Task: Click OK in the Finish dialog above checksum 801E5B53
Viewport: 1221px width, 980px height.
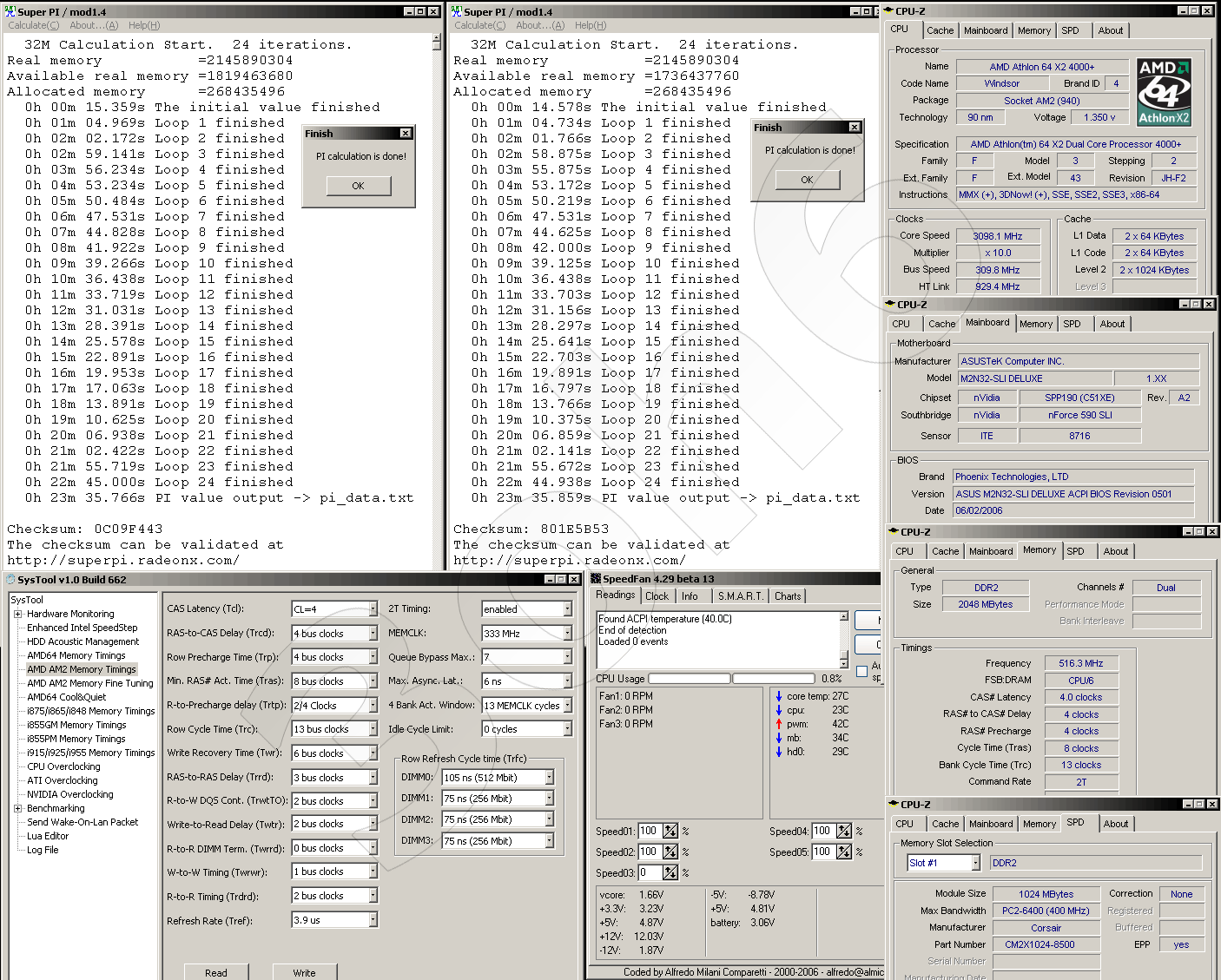Action: [x=808, y=180]
